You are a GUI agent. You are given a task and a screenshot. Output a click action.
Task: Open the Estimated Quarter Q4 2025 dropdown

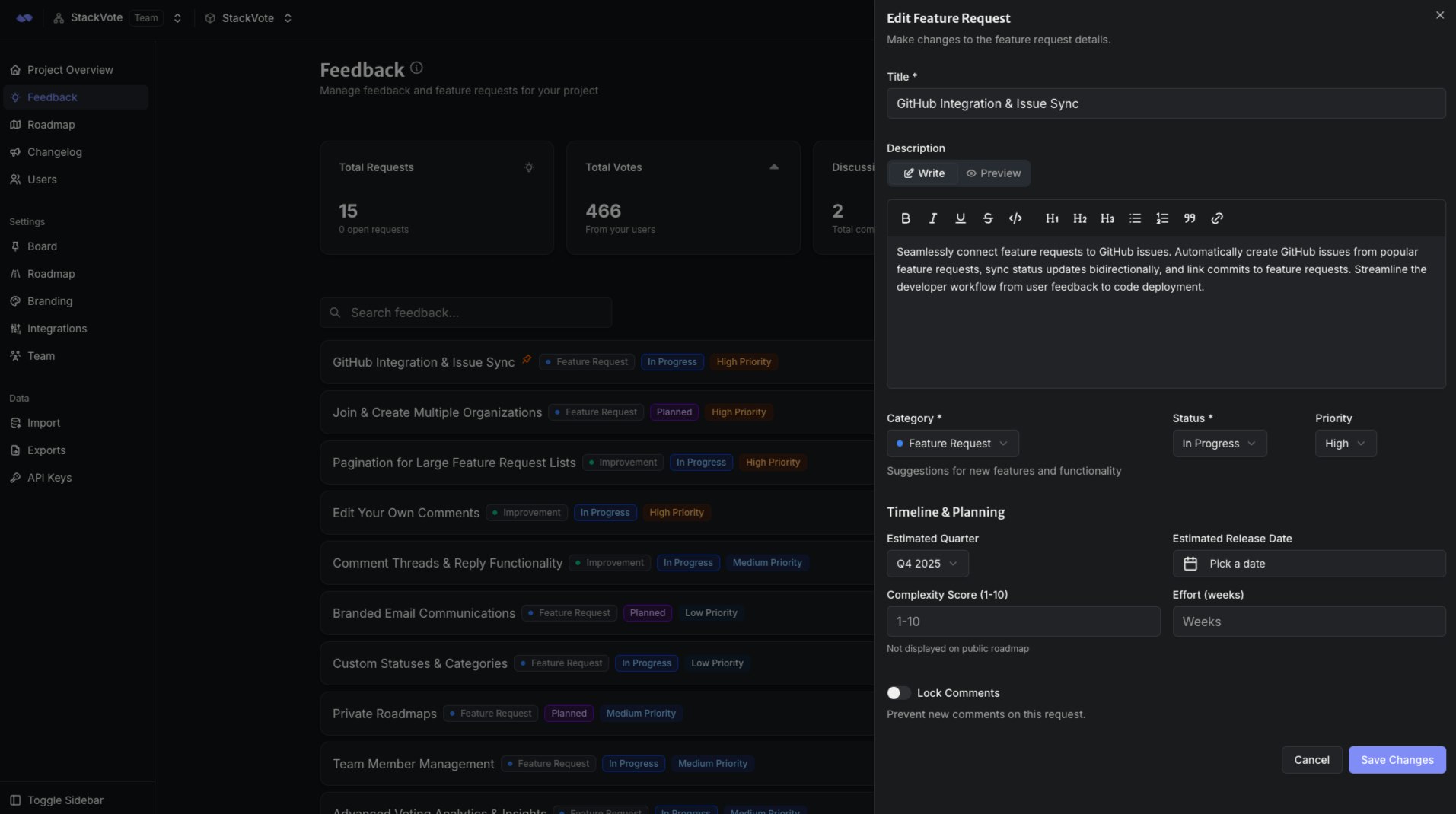click(927, 564)
